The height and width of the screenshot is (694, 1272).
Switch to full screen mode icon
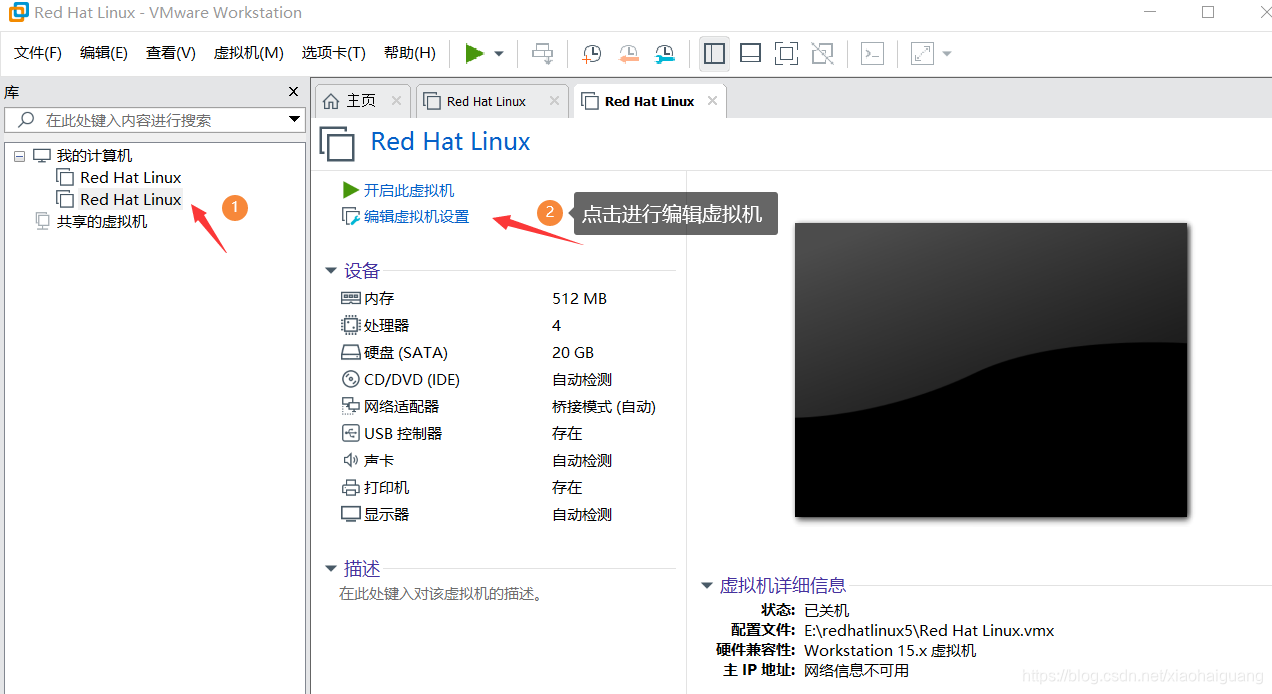click(x=786, y=53)
